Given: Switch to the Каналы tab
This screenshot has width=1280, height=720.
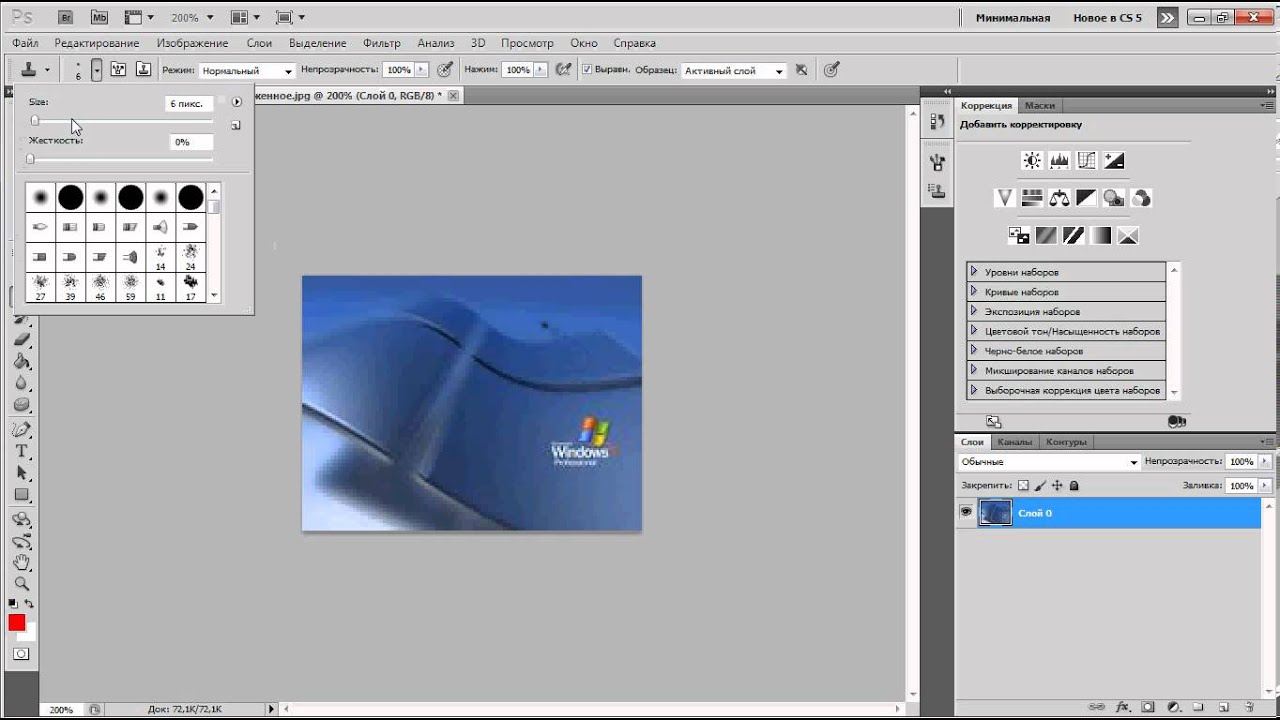Looking at the screenshot, I should (1015, 441).
